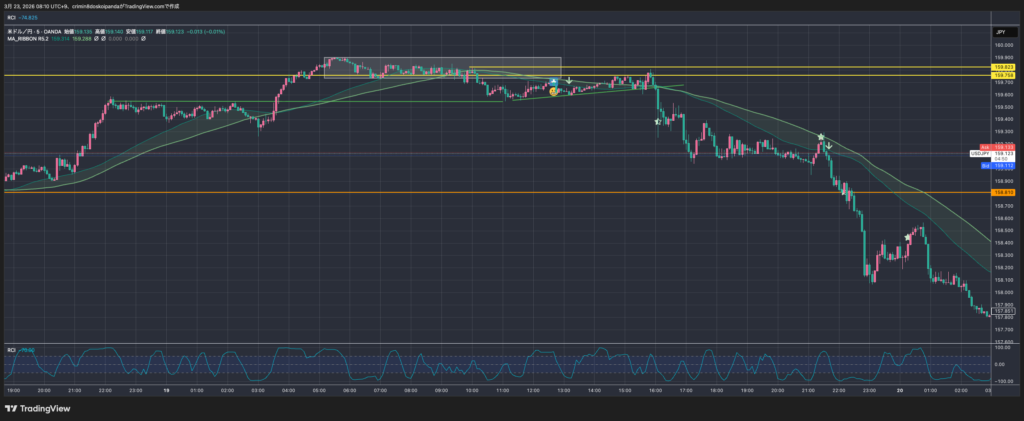The height and width of the screenshot is (421, 1024).
Task: Click the star marker at the 21:30 ribbon peak
Action: pos(821,136)
